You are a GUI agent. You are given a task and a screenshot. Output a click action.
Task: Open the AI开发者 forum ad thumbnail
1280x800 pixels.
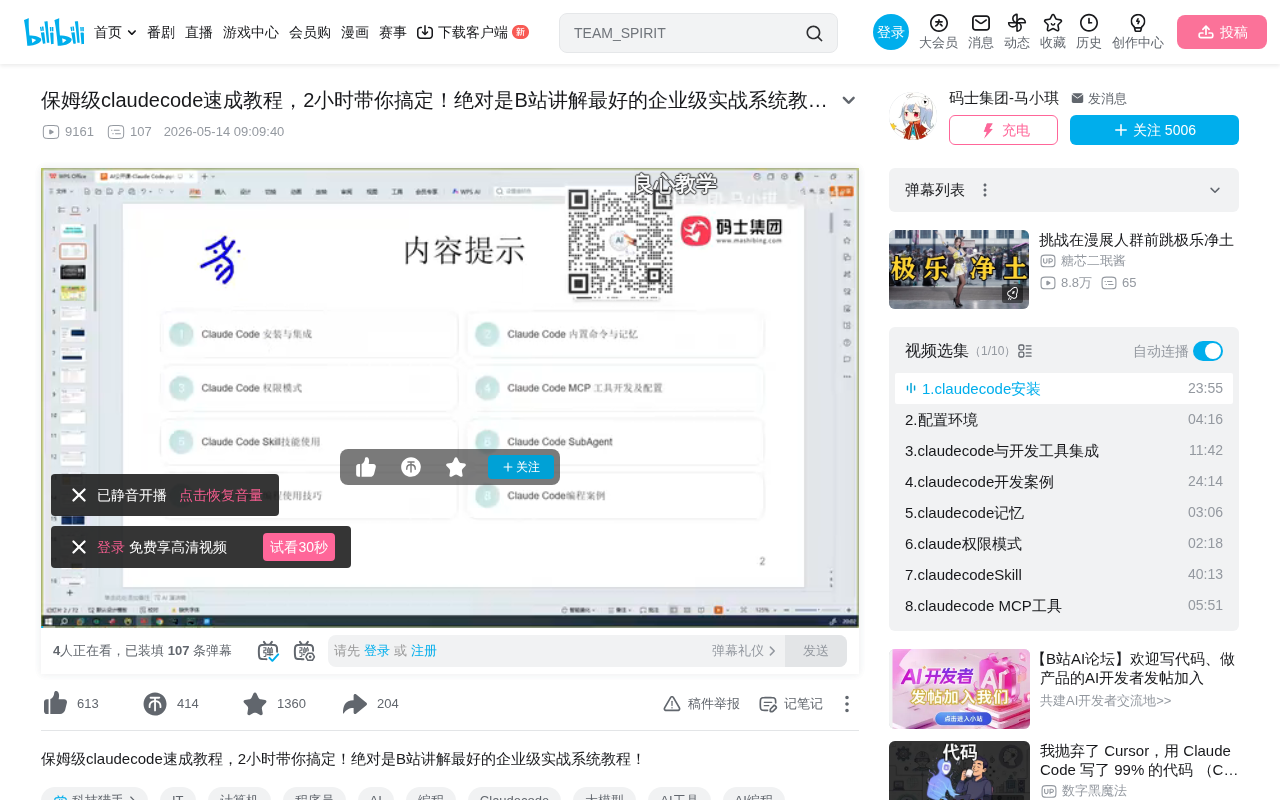(x=959, y=689)
